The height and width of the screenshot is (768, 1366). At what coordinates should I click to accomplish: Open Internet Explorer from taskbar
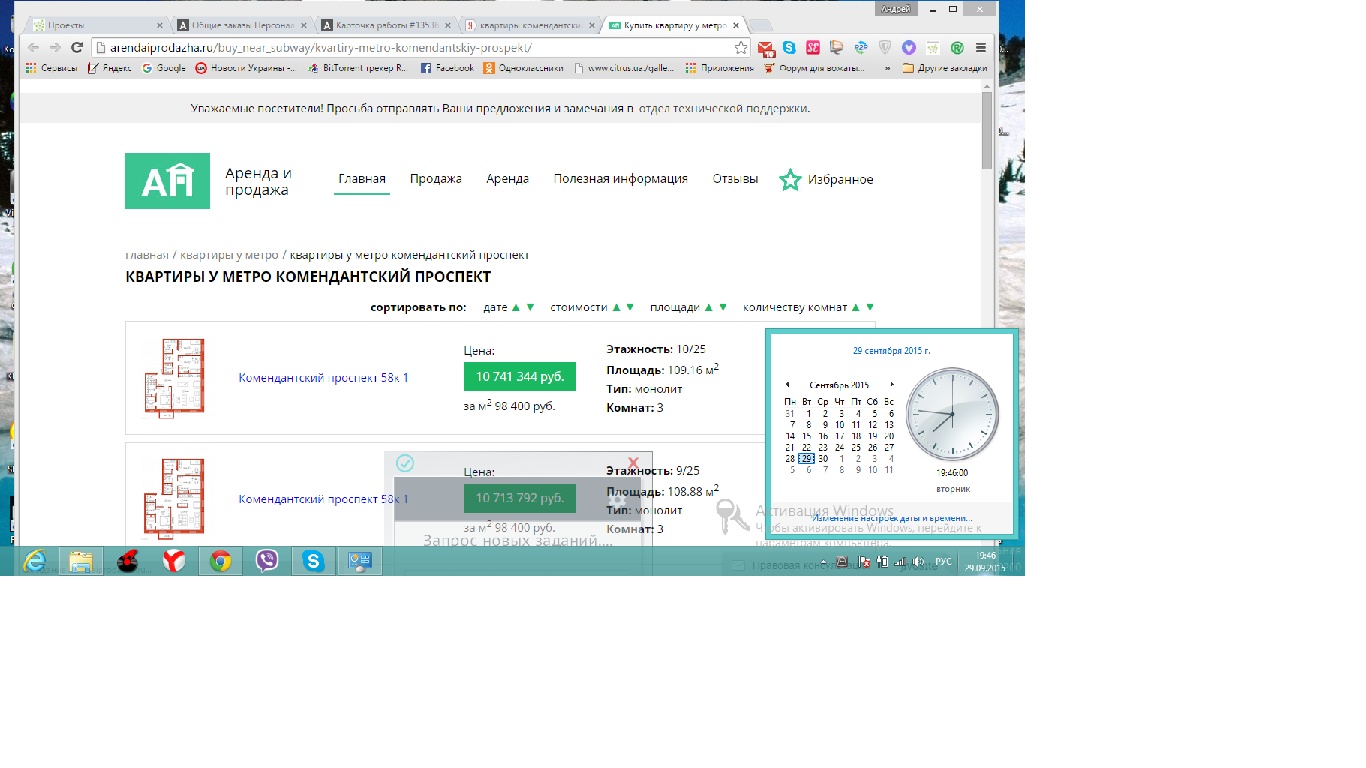click(x=35, y=561)
